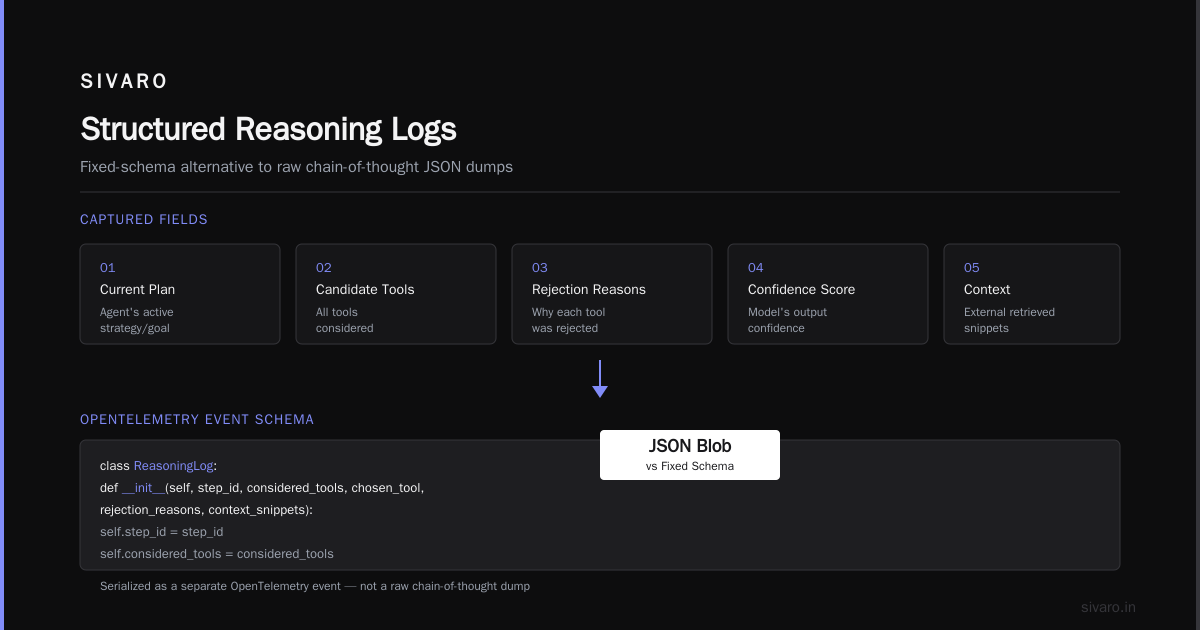The height and width of the screenshot is (630, 1200).
Task: Click "Model's output confidence" description
Action: [x=788, y=320]
